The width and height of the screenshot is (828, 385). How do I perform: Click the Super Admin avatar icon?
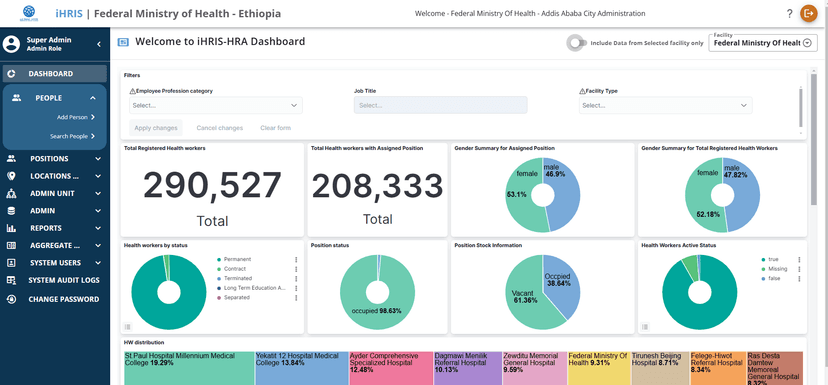tap(11, 44)
